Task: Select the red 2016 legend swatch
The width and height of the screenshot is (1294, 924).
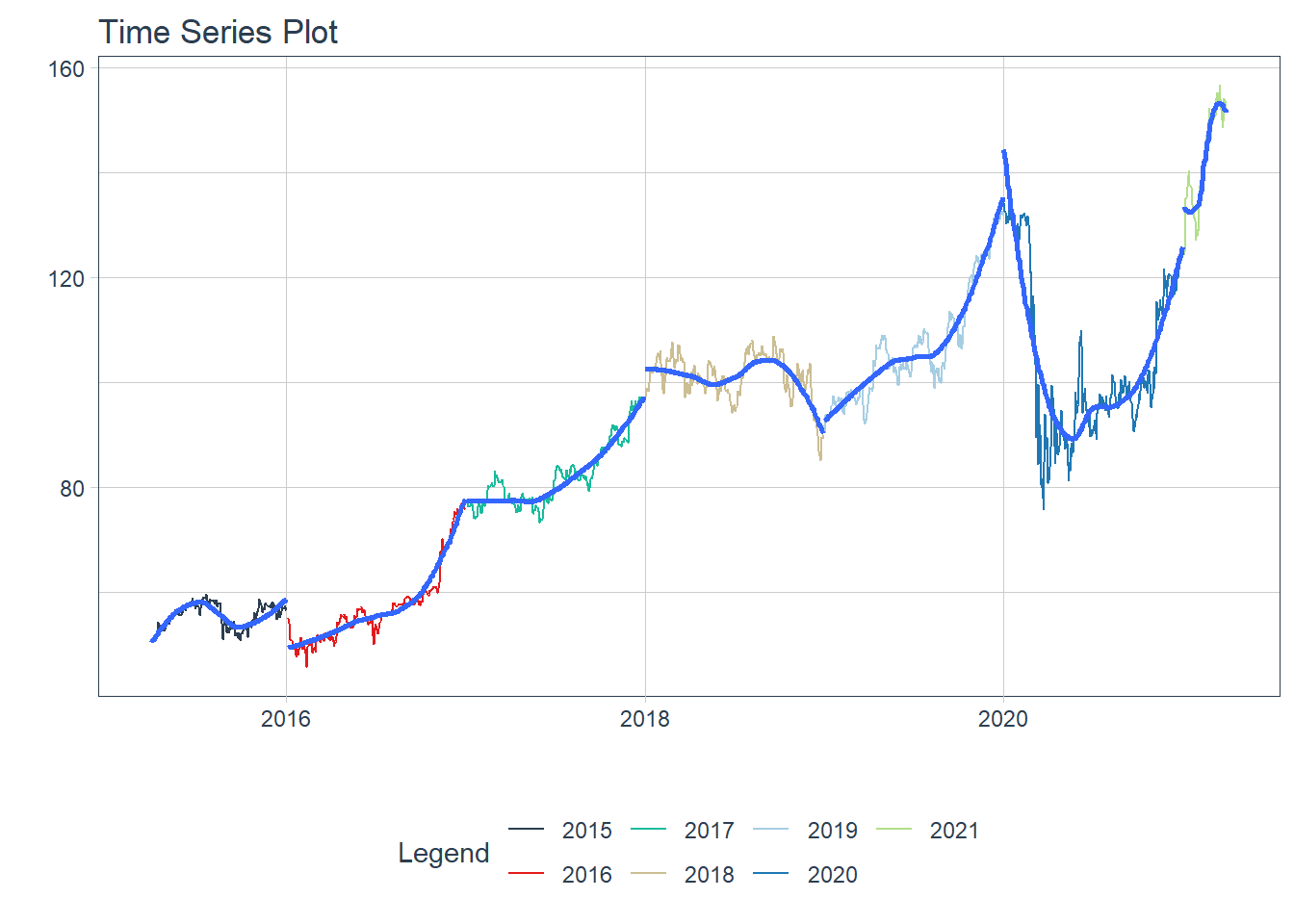Action: 526,874
